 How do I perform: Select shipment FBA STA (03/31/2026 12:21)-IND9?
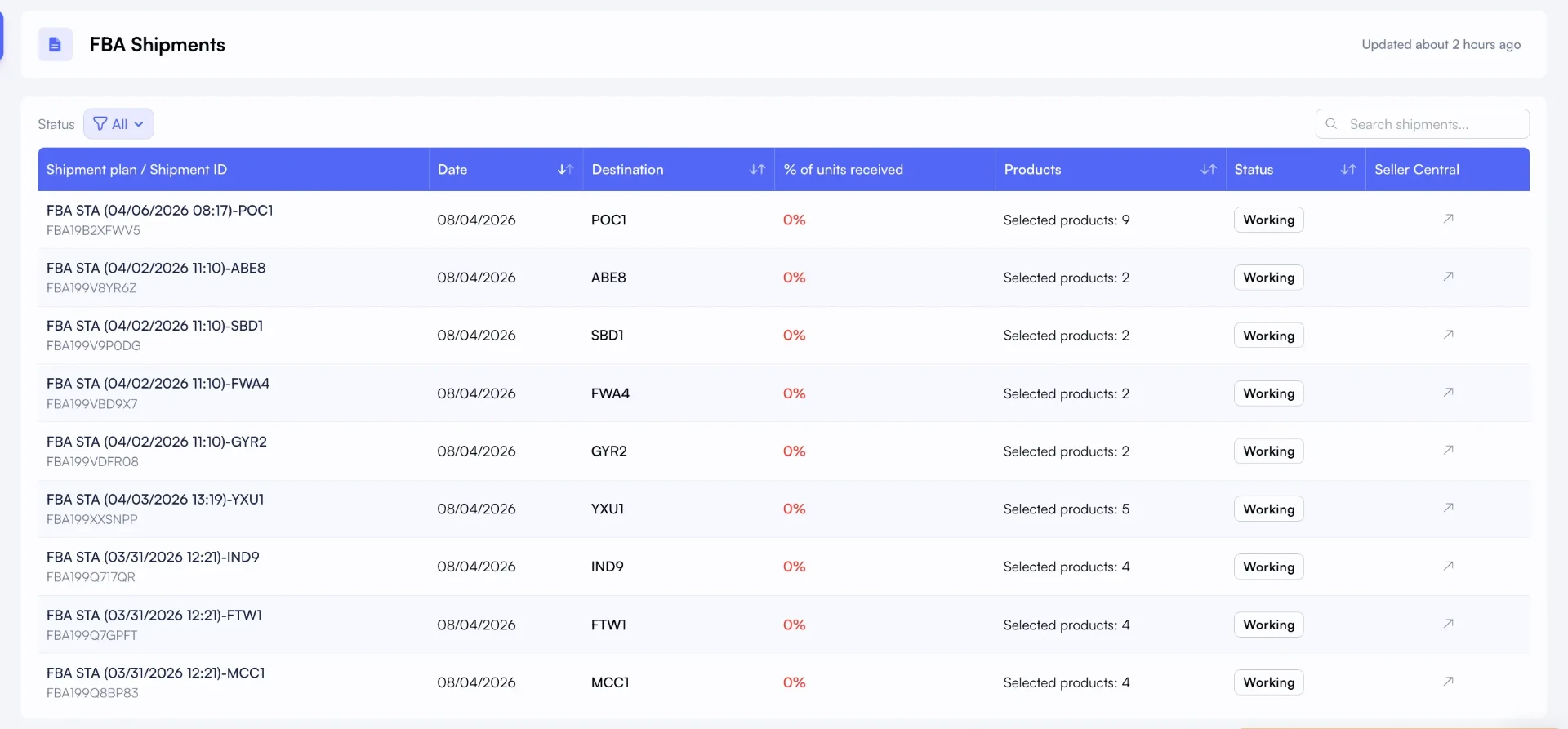click(x=153, y=558)
